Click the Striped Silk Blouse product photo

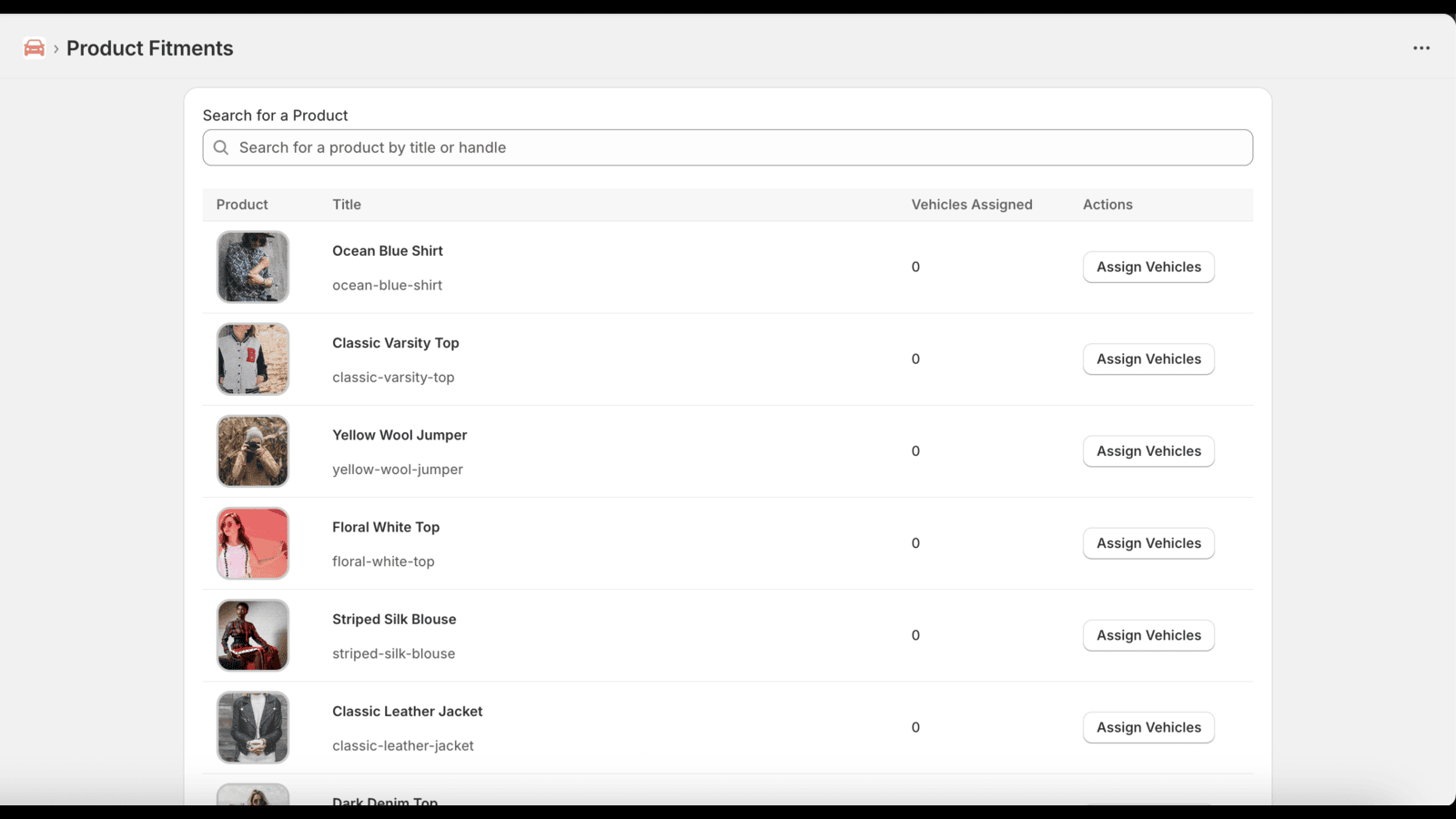click(252, 635)
